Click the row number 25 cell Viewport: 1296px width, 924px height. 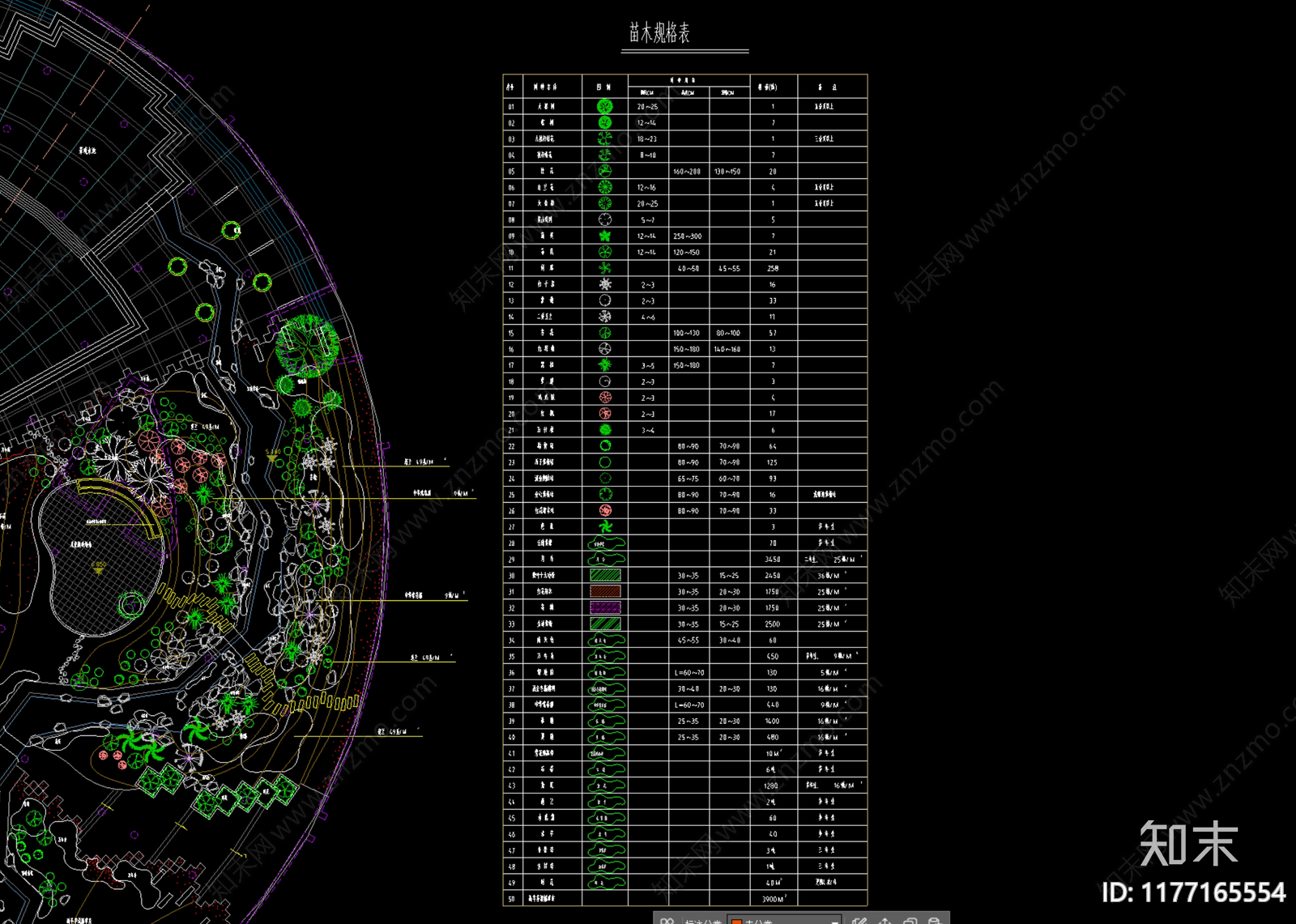(512, 495)
